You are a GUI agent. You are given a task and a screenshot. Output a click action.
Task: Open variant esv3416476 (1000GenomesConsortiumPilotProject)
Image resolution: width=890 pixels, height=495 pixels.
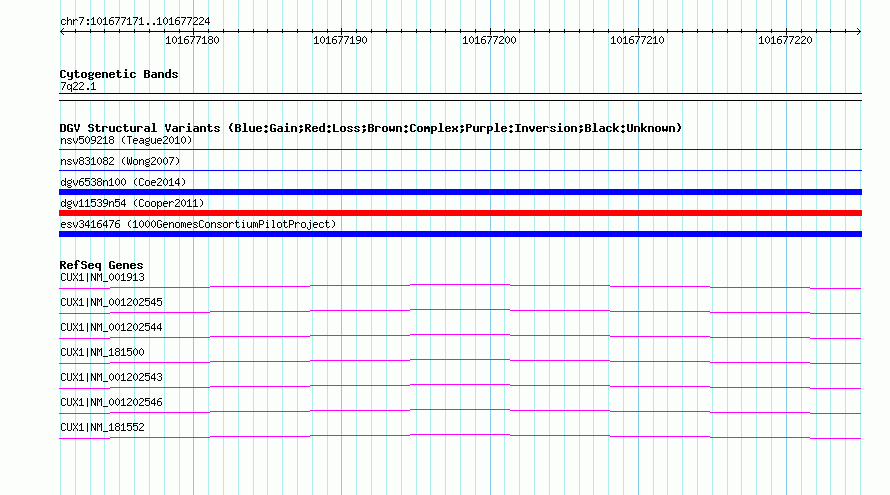point(198,224)
